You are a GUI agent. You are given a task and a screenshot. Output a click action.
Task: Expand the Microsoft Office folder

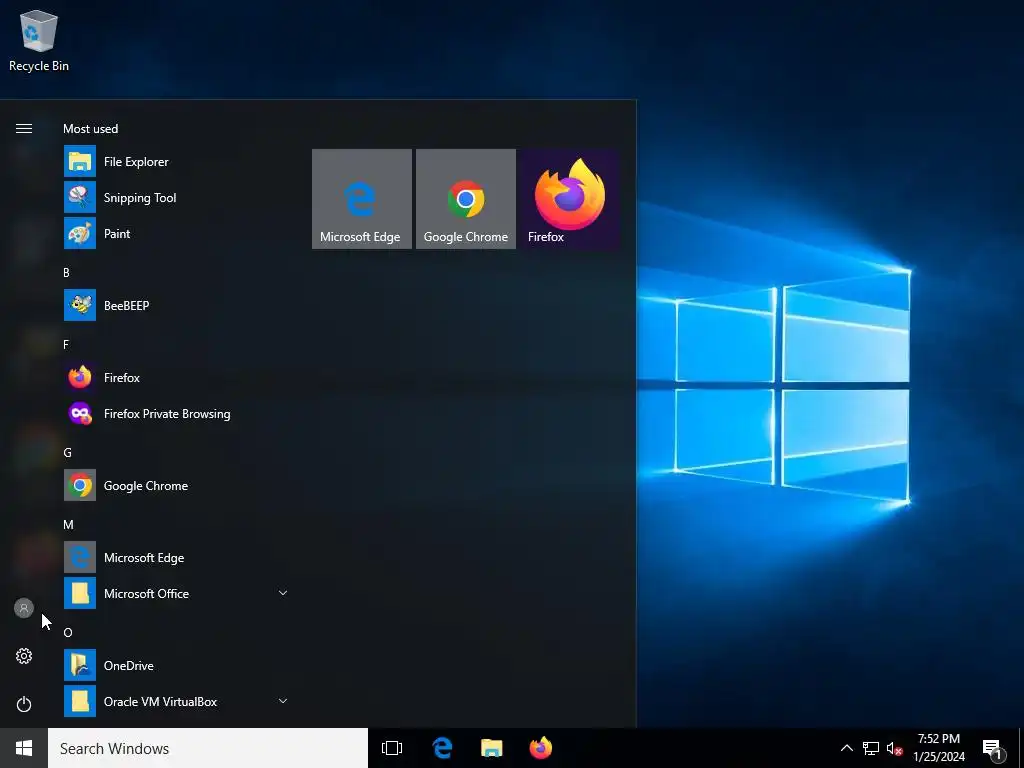[177, 593]
